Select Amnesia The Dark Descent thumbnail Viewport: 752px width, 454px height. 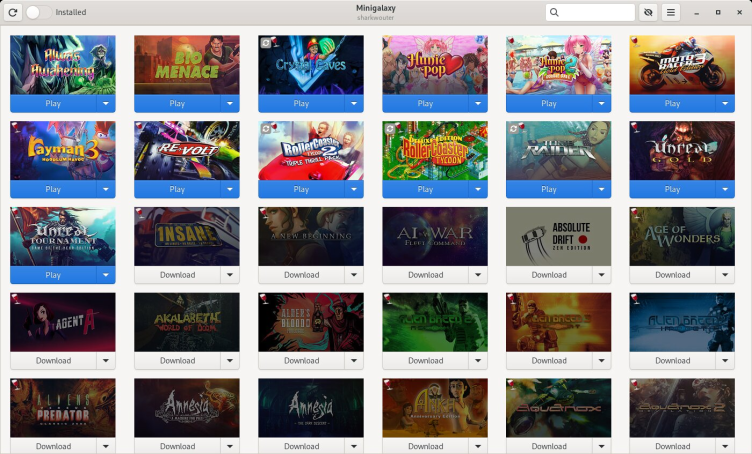[x=311, y=408]
